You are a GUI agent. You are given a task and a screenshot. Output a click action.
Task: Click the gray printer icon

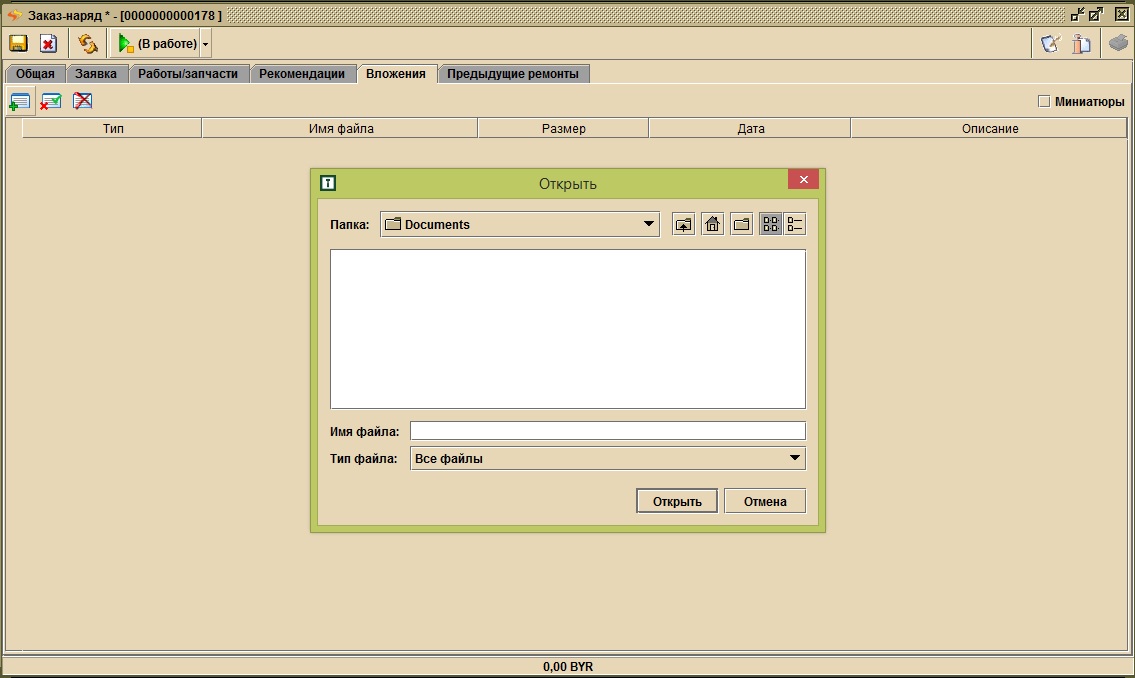tap(1118, 43)
